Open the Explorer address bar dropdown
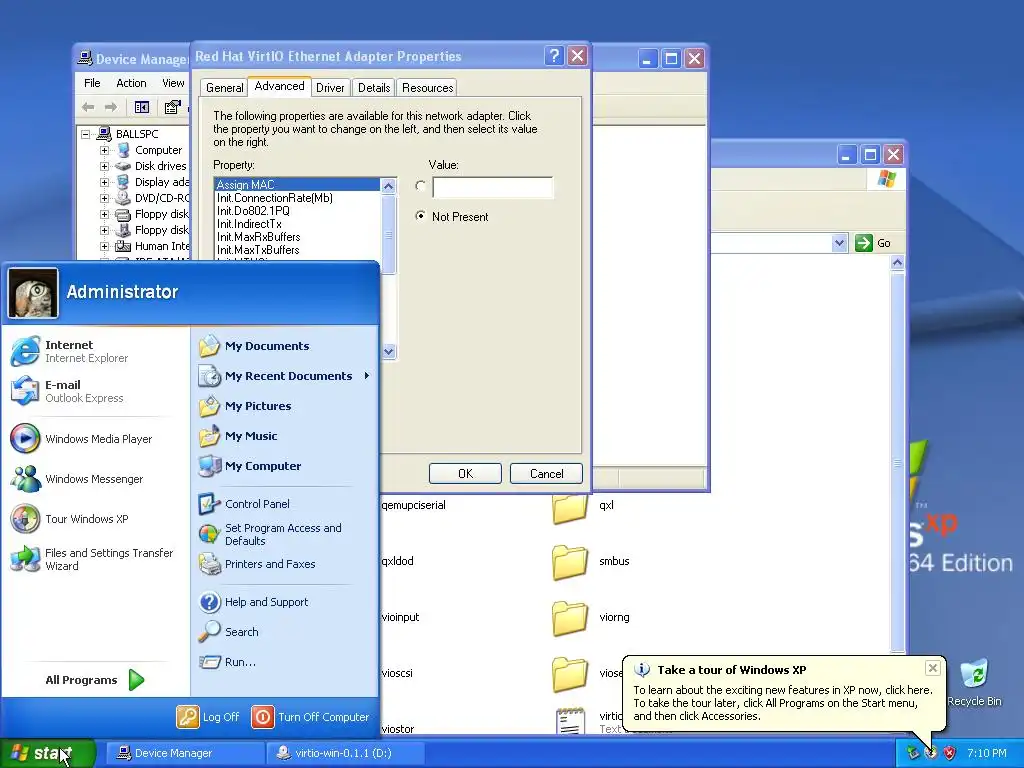 [839, 243]
